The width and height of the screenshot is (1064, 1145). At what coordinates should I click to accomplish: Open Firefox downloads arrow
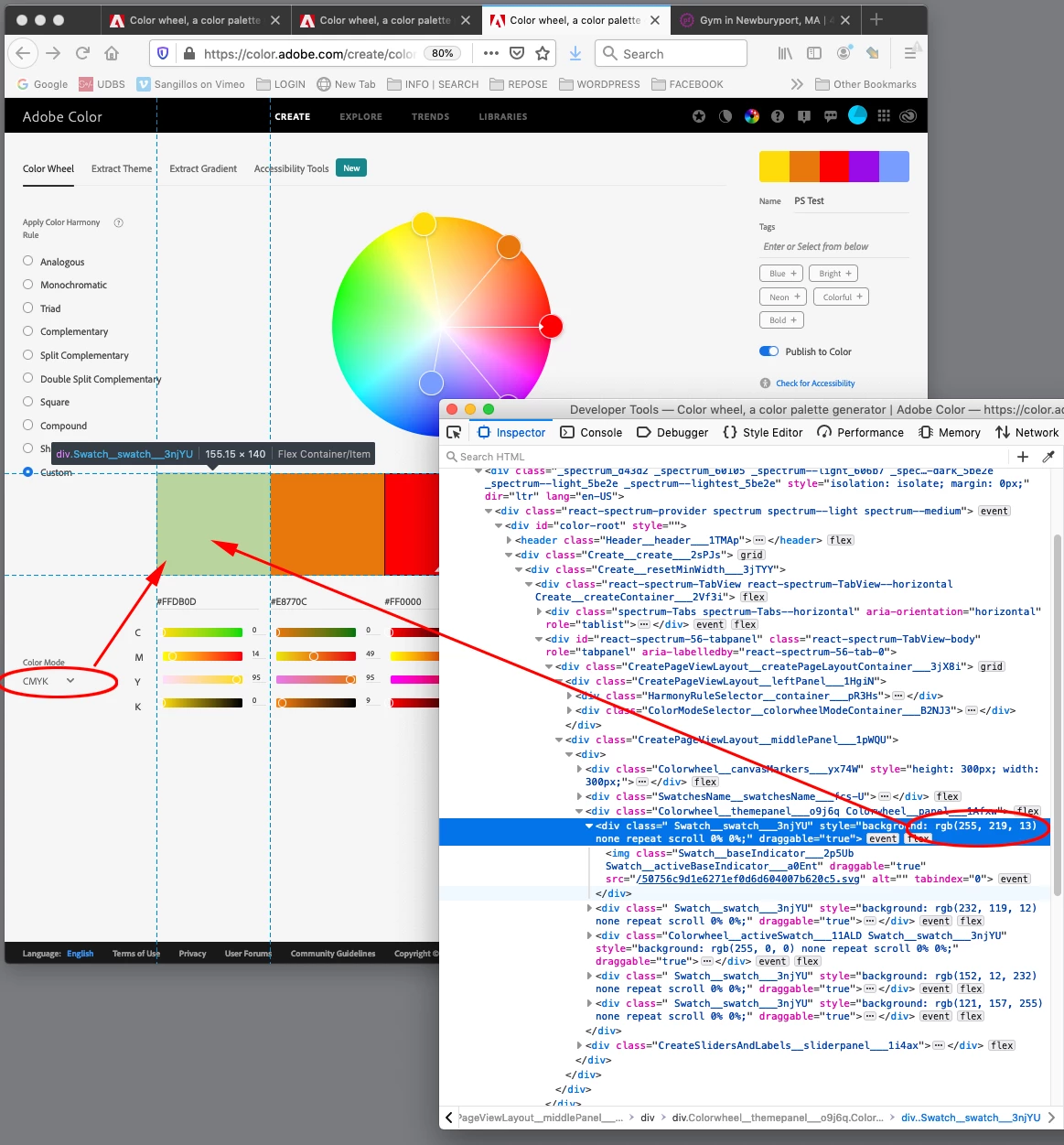[575, 53]
